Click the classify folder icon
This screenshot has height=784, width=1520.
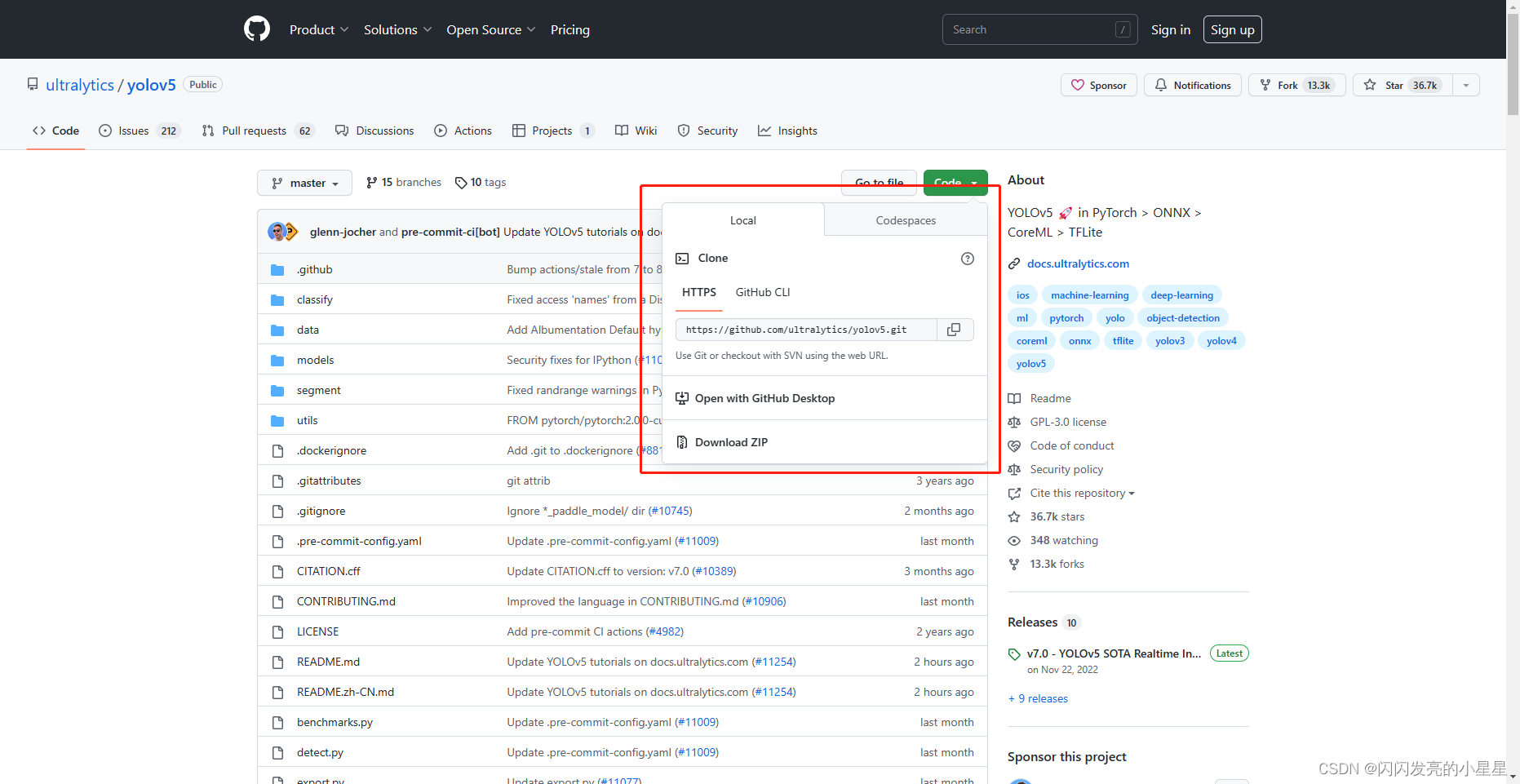(277, 300)
